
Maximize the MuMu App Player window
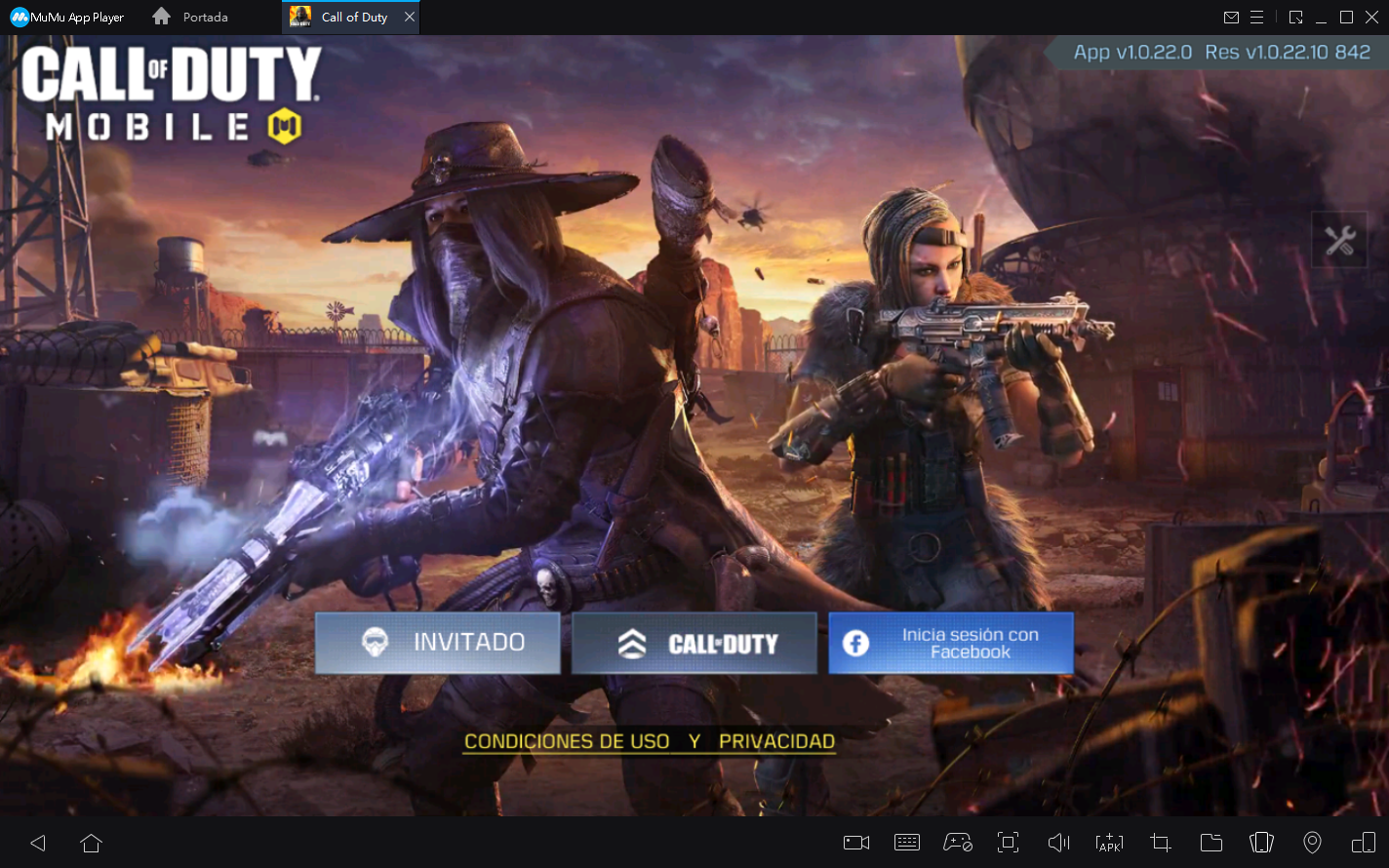[1346, 18]
